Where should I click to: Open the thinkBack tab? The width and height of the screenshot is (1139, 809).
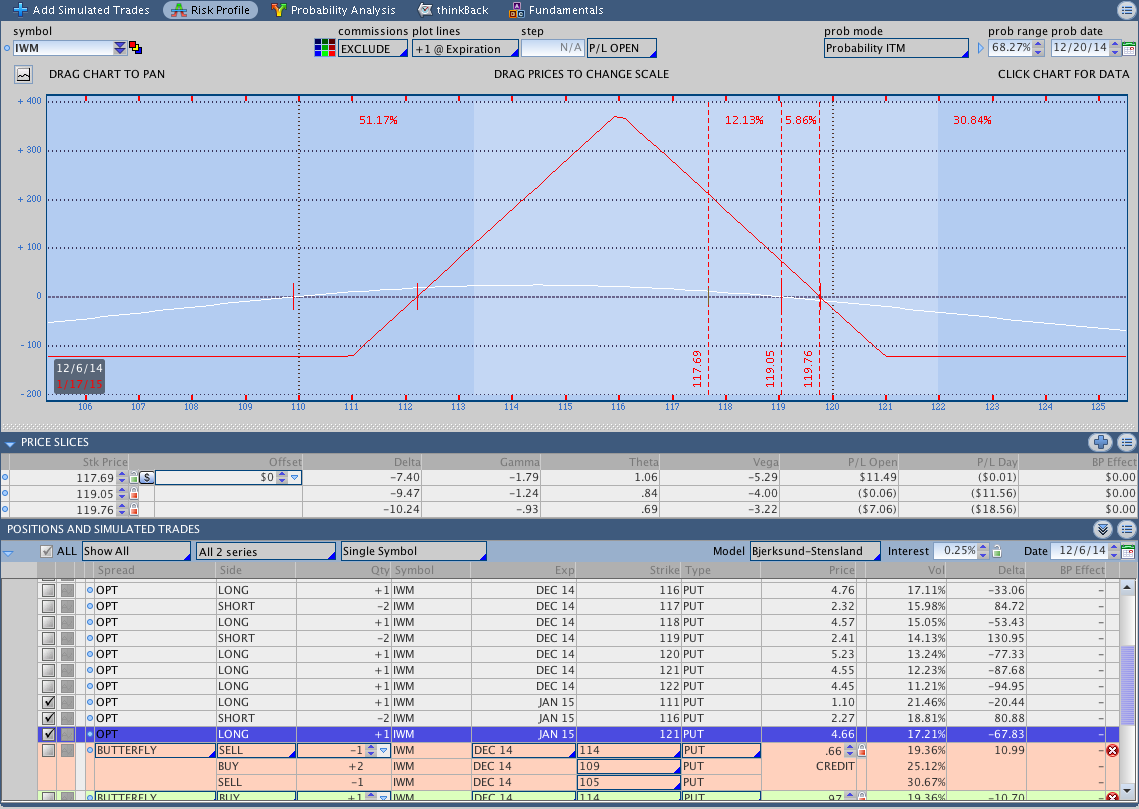coord(454,10)
